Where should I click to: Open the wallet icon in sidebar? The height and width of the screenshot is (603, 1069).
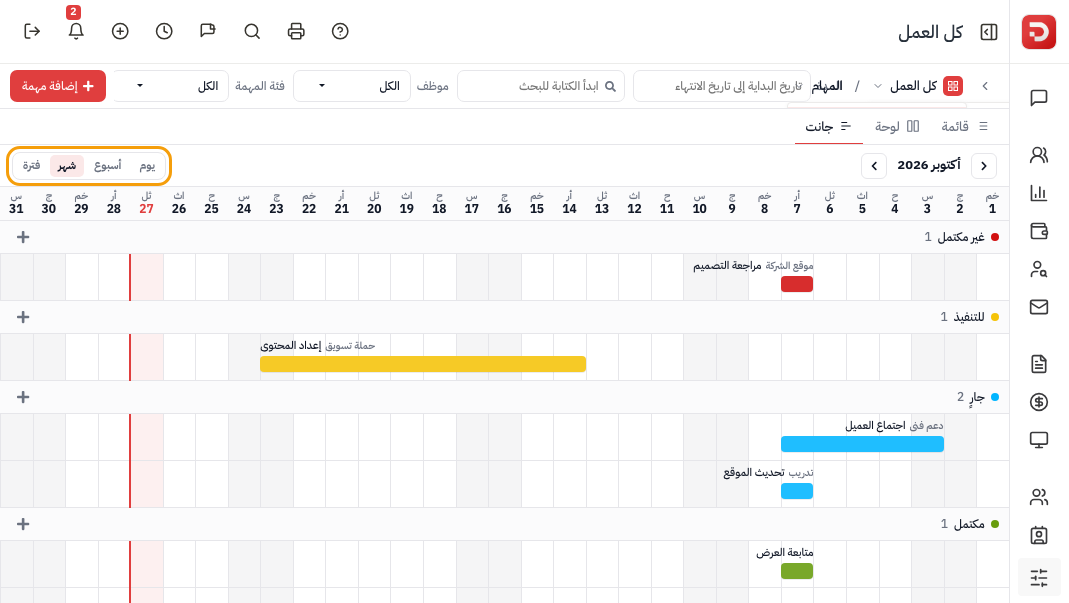pyautogui.click(x=1038, y=231)
